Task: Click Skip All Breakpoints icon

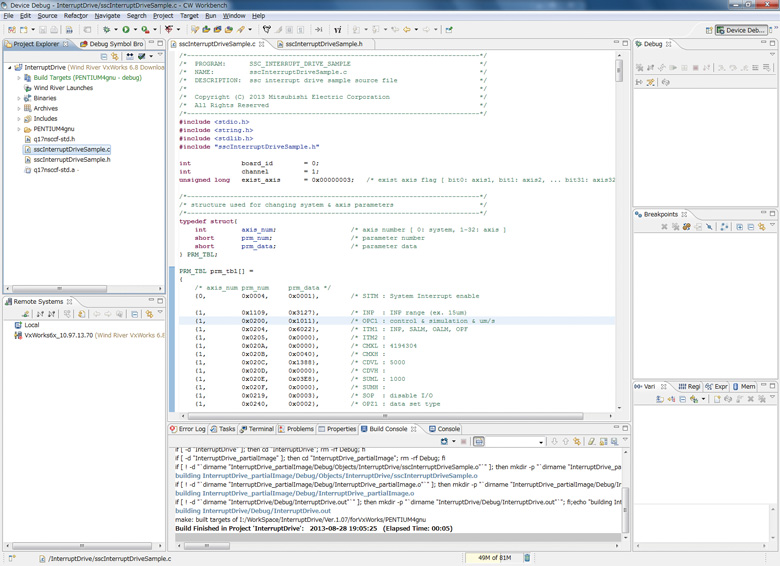Action: point(709,227)
